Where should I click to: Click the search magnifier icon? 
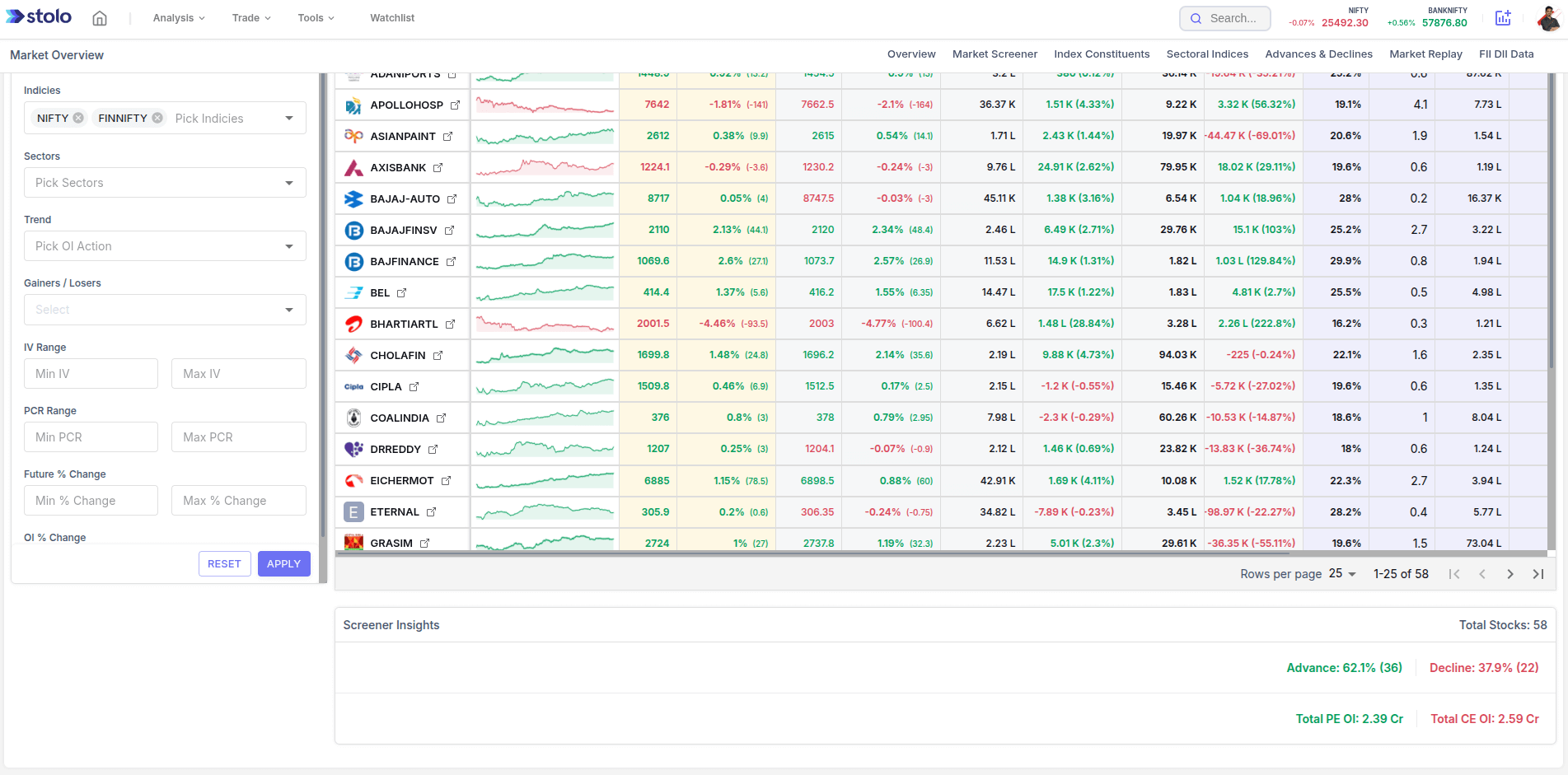point(1196,18)
